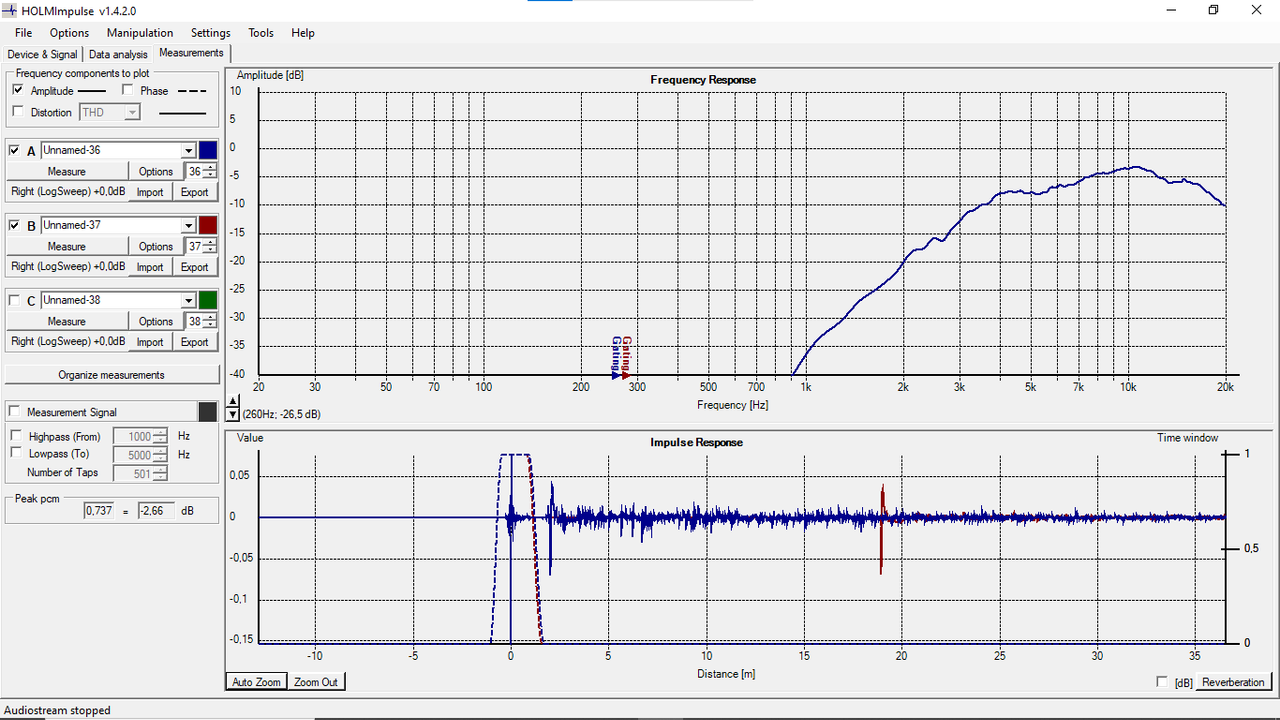Enable the Lowpass (To) checkbox
Image resolution: width=1280 pixels, height=720 pixels.
coord(16,453)
